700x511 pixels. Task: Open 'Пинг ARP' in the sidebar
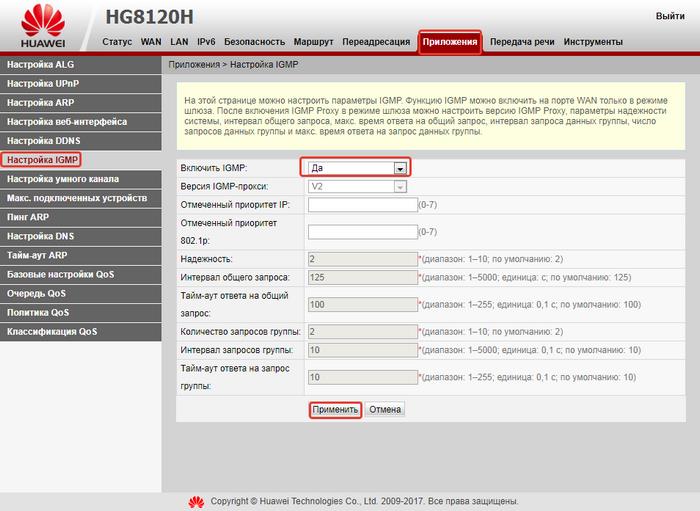point(80,217)
